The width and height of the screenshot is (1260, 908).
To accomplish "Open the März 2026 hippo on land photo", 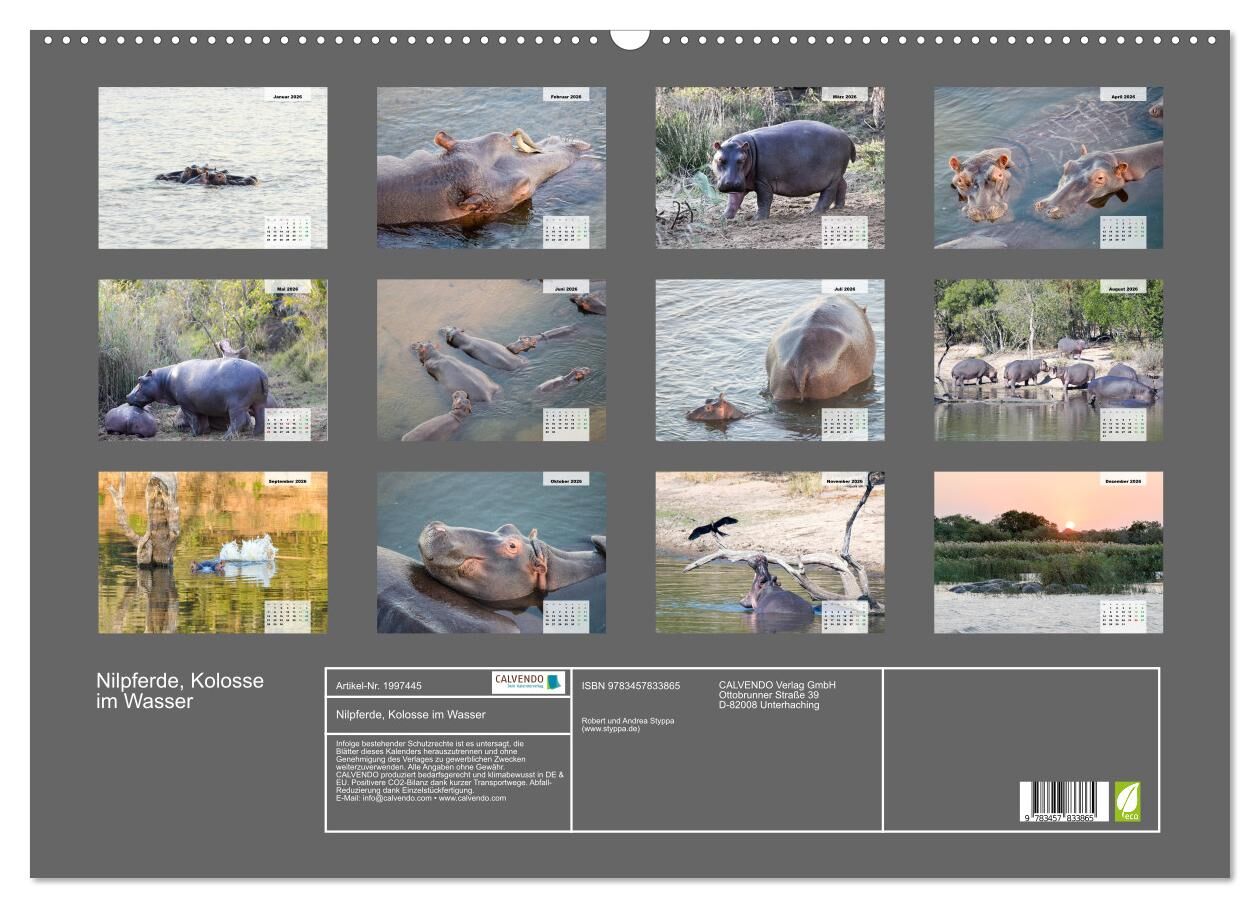I will pos(769,167).
